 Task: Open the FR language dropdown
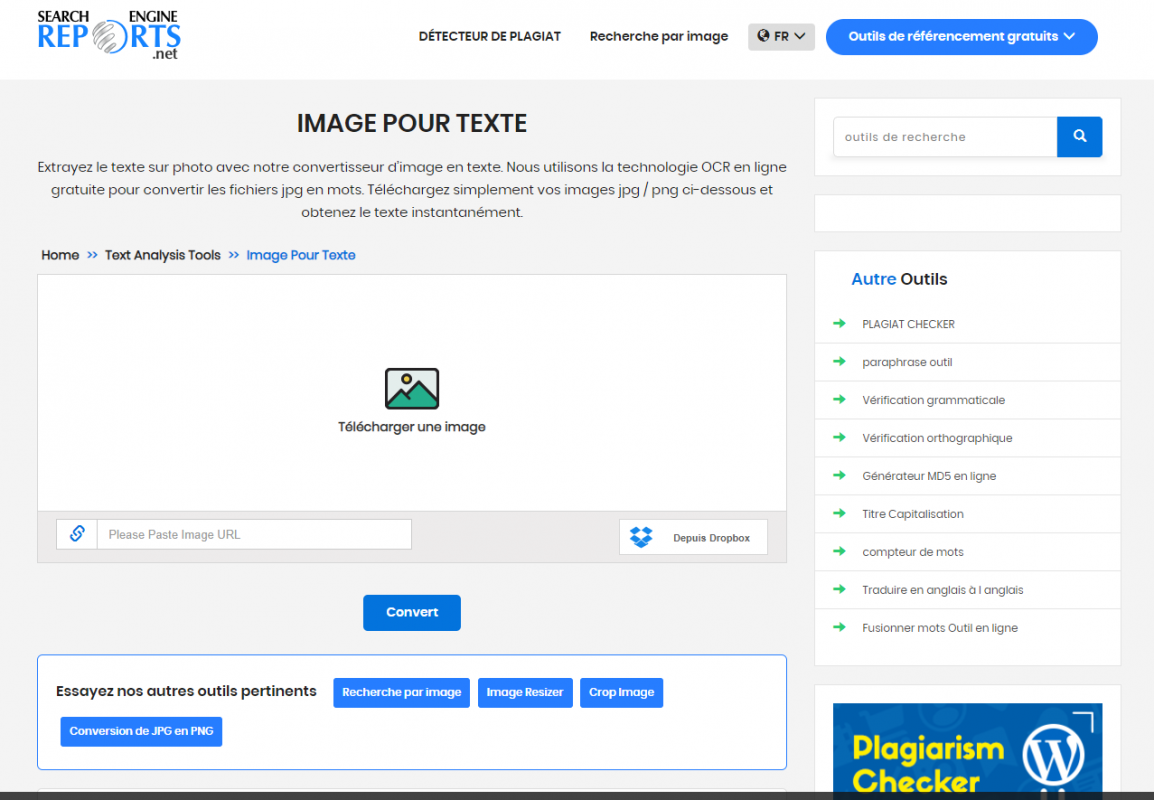[781, 36]
